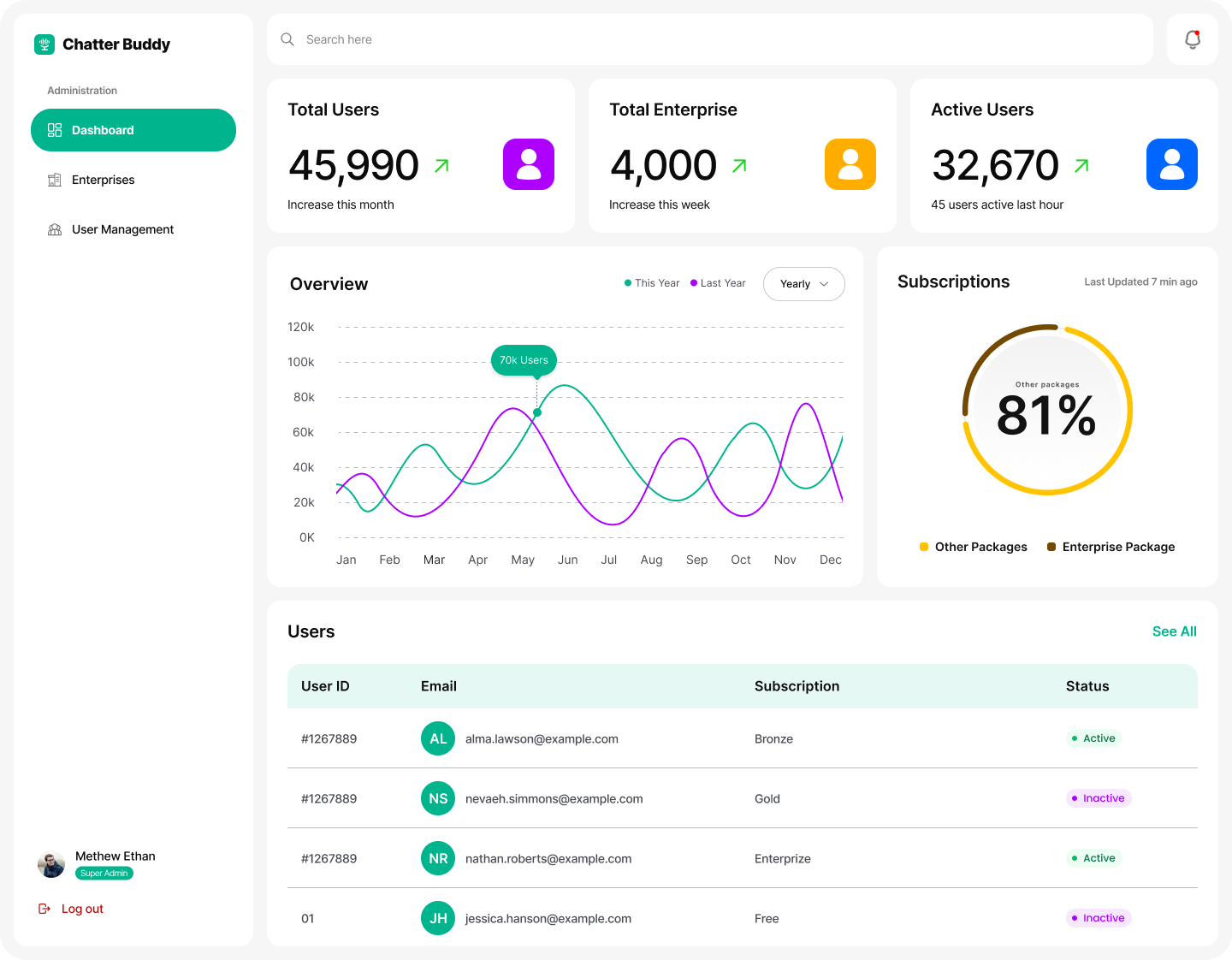The image size is (1232, 960).
Task: Click the Chatter Buddy logo icon
Action: pos(44,44)
